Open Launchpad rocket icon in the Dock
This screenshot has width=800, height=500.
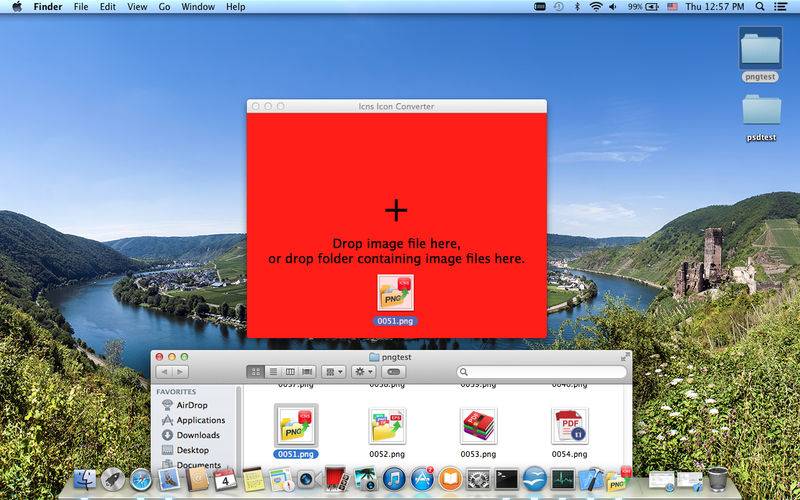coord(113,480)
